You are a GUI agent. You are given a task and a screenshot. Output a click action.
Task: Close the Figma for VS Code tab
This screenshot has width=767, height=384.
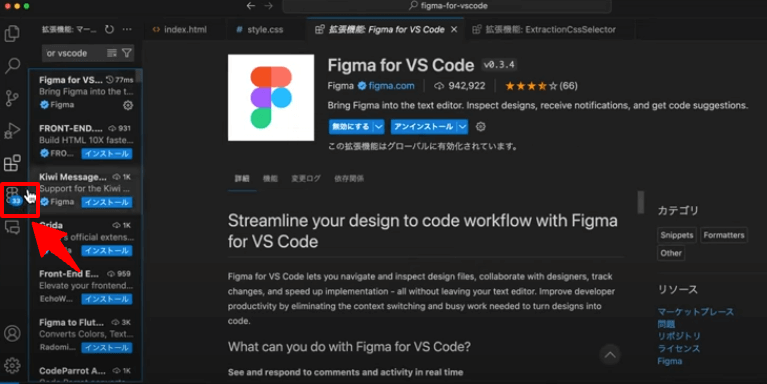454,29
